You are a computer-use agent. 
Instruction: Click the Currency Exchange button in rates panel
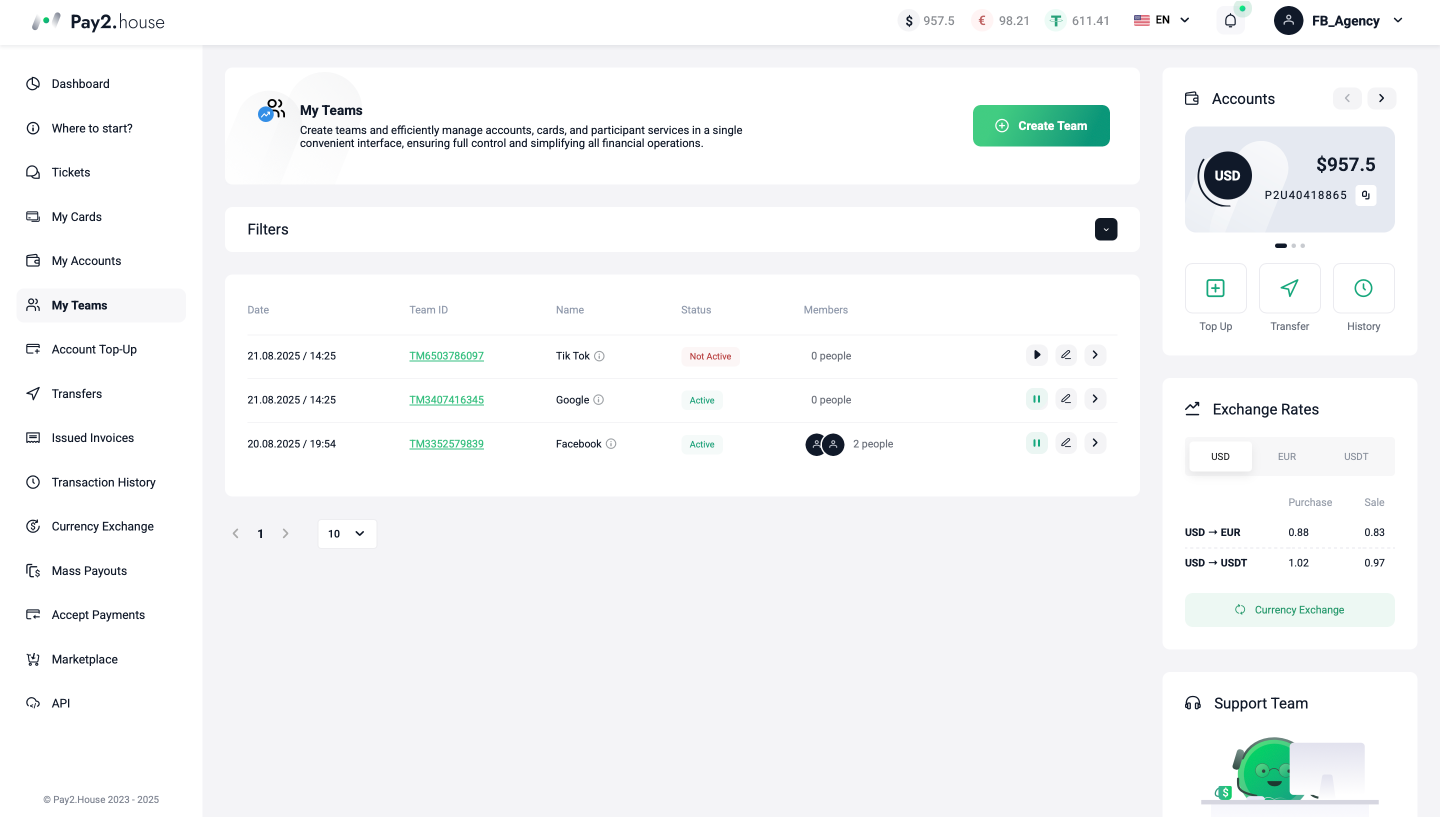(x=1290, y=610)
